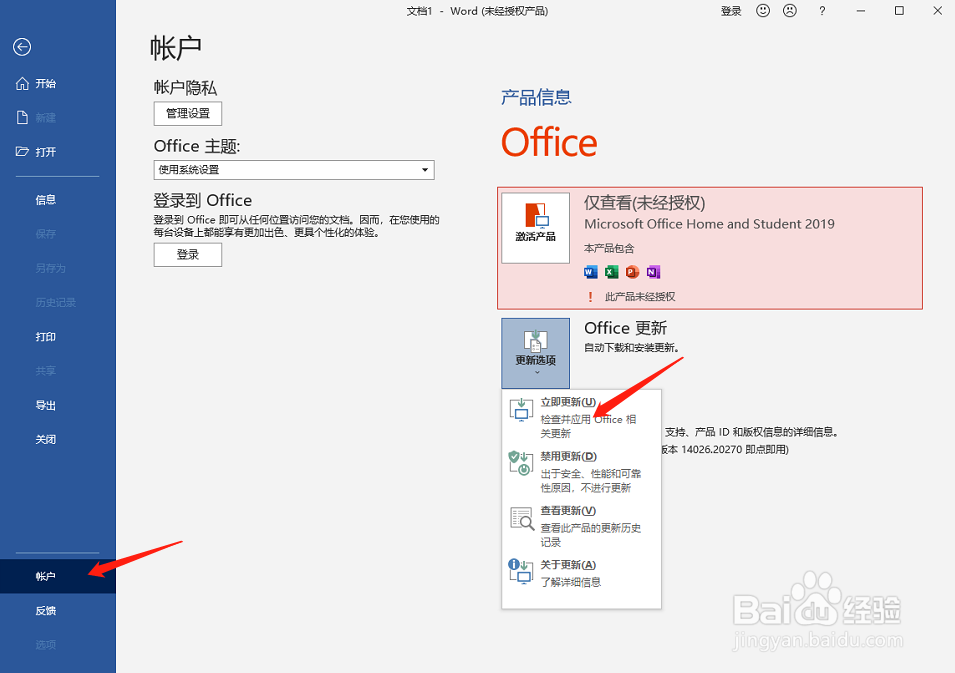Select the PowerPoint app icon in product info
Image resolution: width=955 pixels, height=673 pixels.
[x=632, y=271]
